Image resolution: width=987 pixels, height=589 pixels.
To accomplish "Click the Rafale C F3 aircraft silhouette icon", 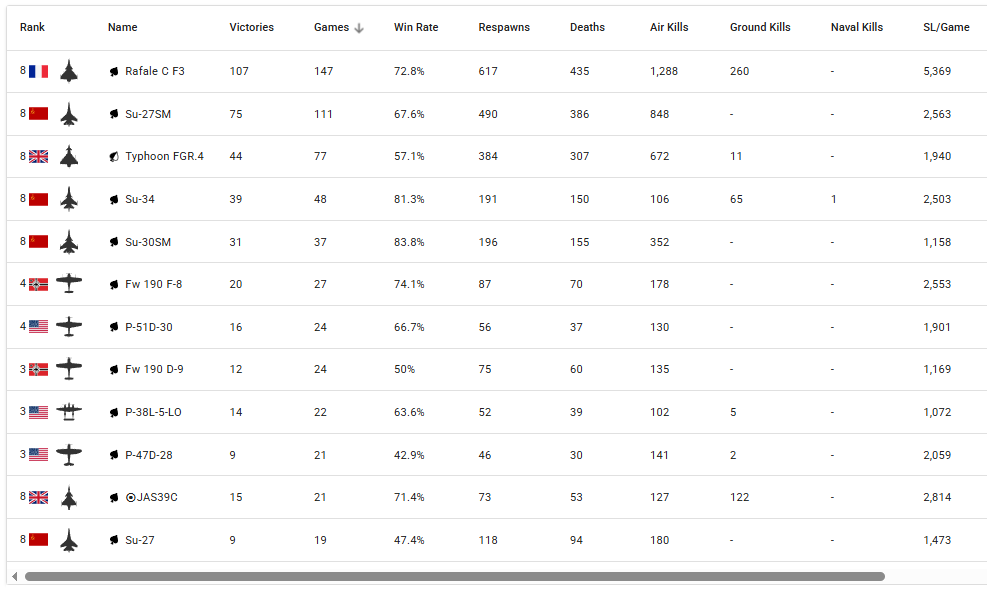I will [68, 71].
